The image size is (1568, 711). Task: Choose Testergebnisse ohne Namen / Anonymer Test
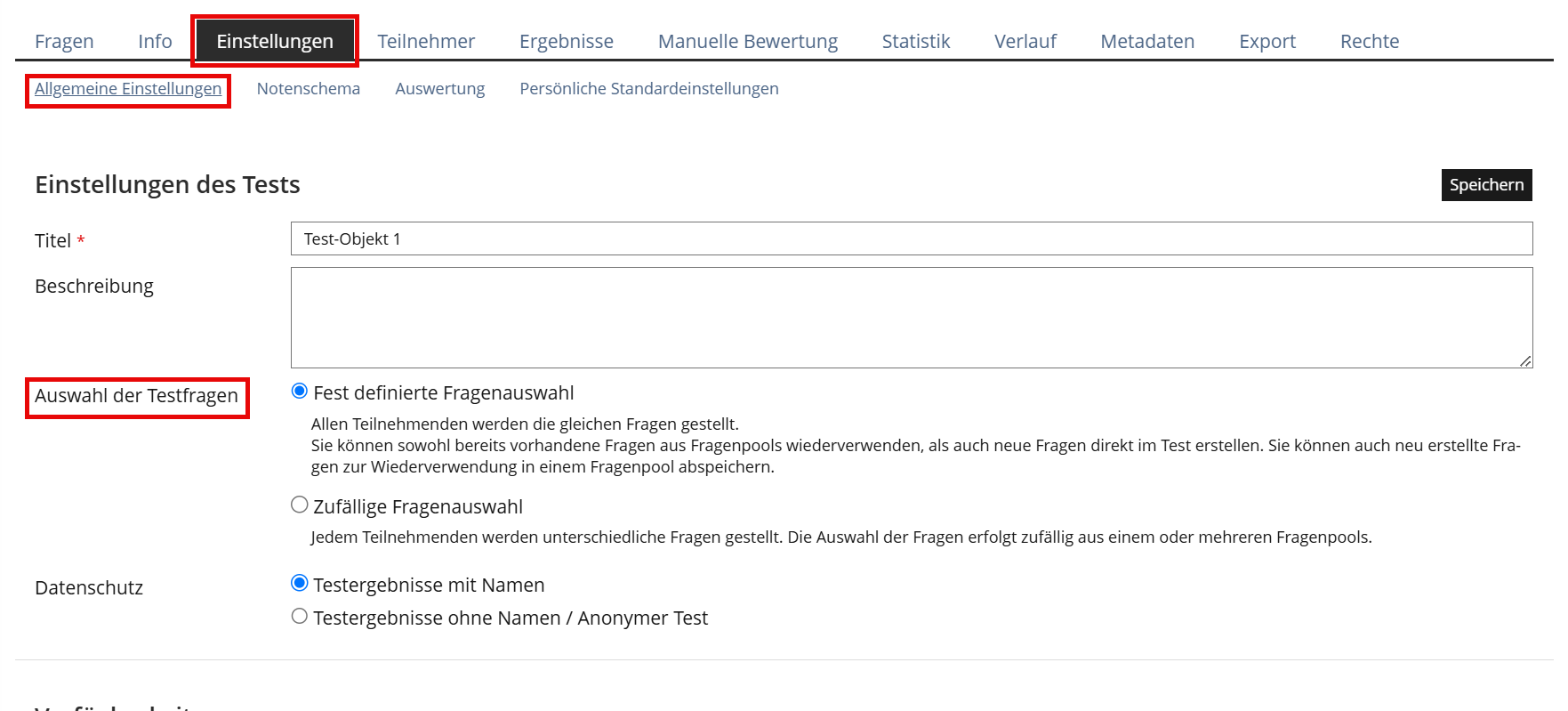(x=300, y=617)
